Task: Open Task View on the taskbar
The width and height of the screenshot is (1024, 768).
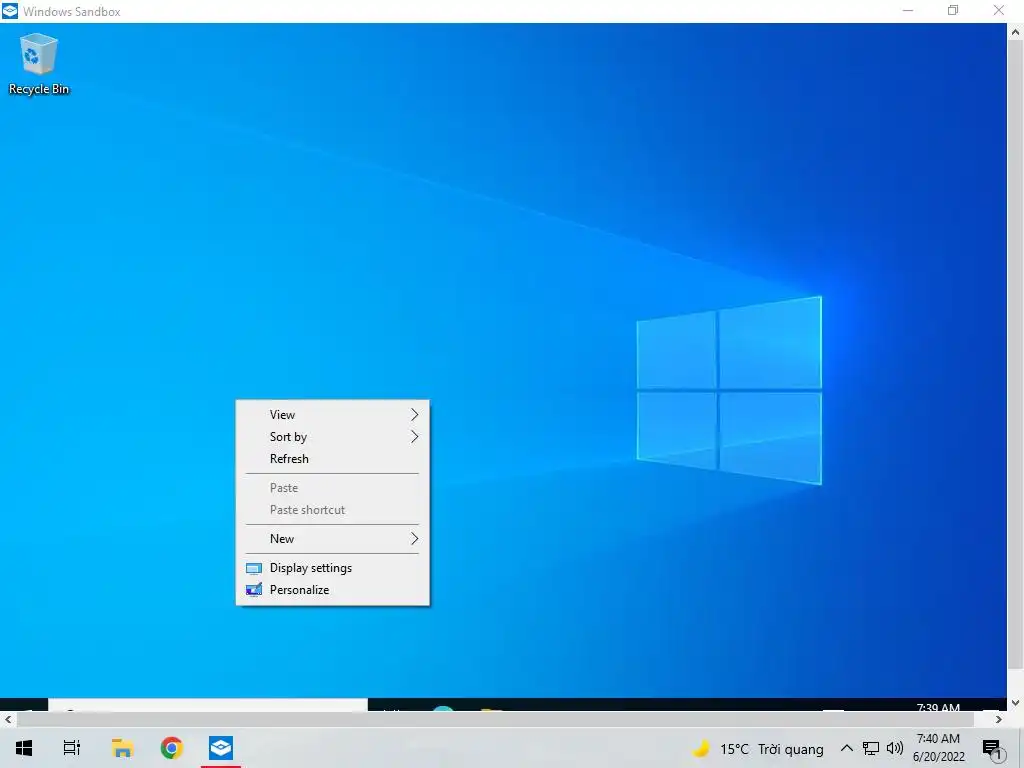Action: coord(72,748)
